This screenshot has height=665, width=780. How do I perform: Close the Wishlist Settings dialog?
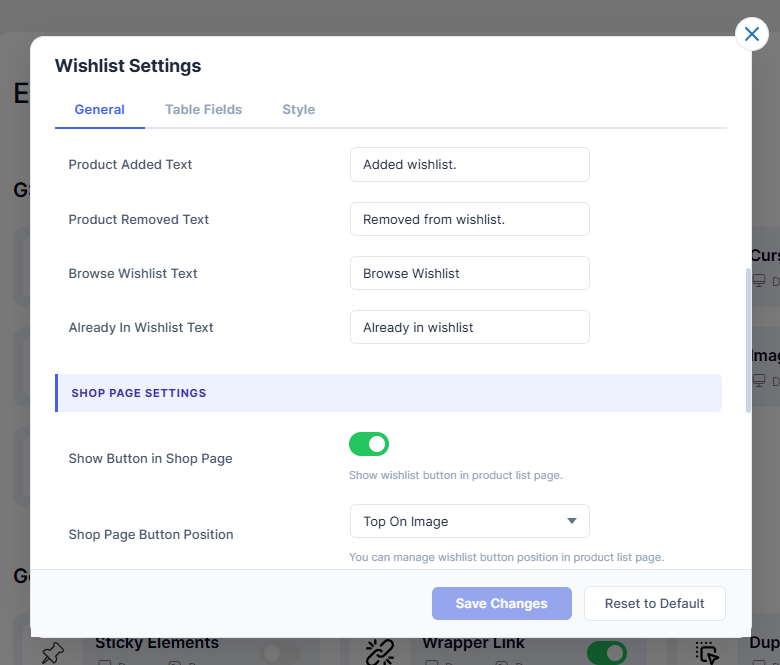pos(752,34)
